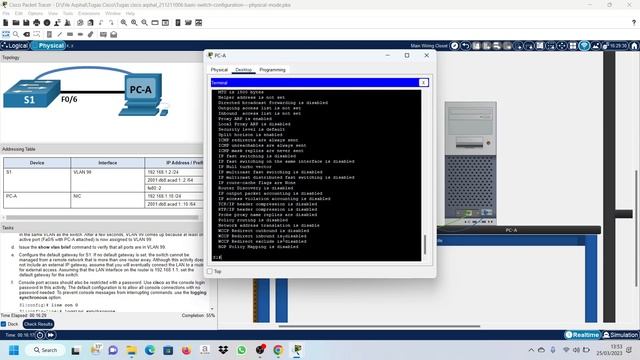Click the Terminal scrollbar thumb
640x360 pixels.
(x=425, y=244)
